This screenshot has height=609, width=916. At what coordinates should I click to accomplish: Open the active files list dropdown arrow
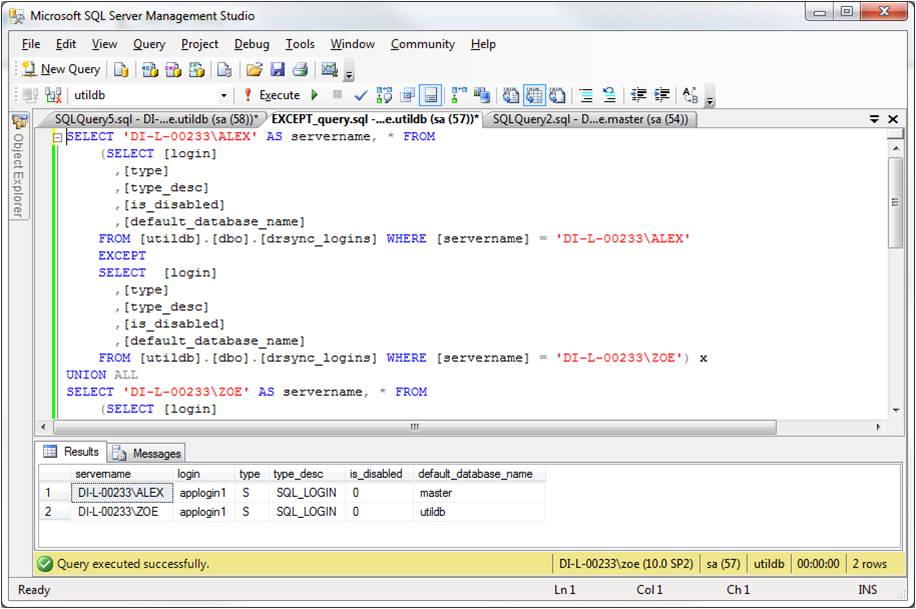pyautogui.click(x=874, y=119)
